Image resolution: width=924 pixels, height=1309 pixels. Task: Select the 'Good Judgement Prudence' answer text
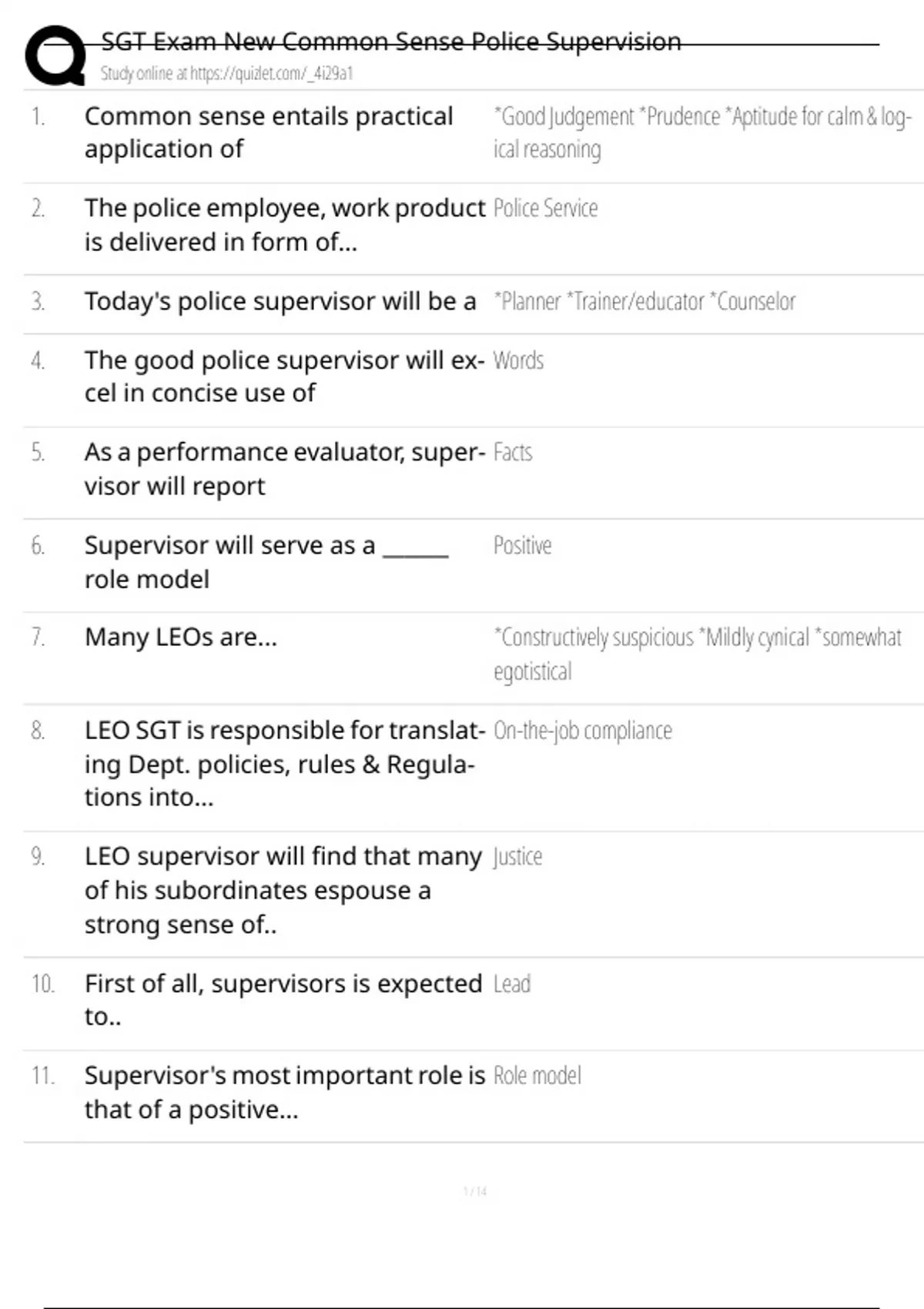701,132
